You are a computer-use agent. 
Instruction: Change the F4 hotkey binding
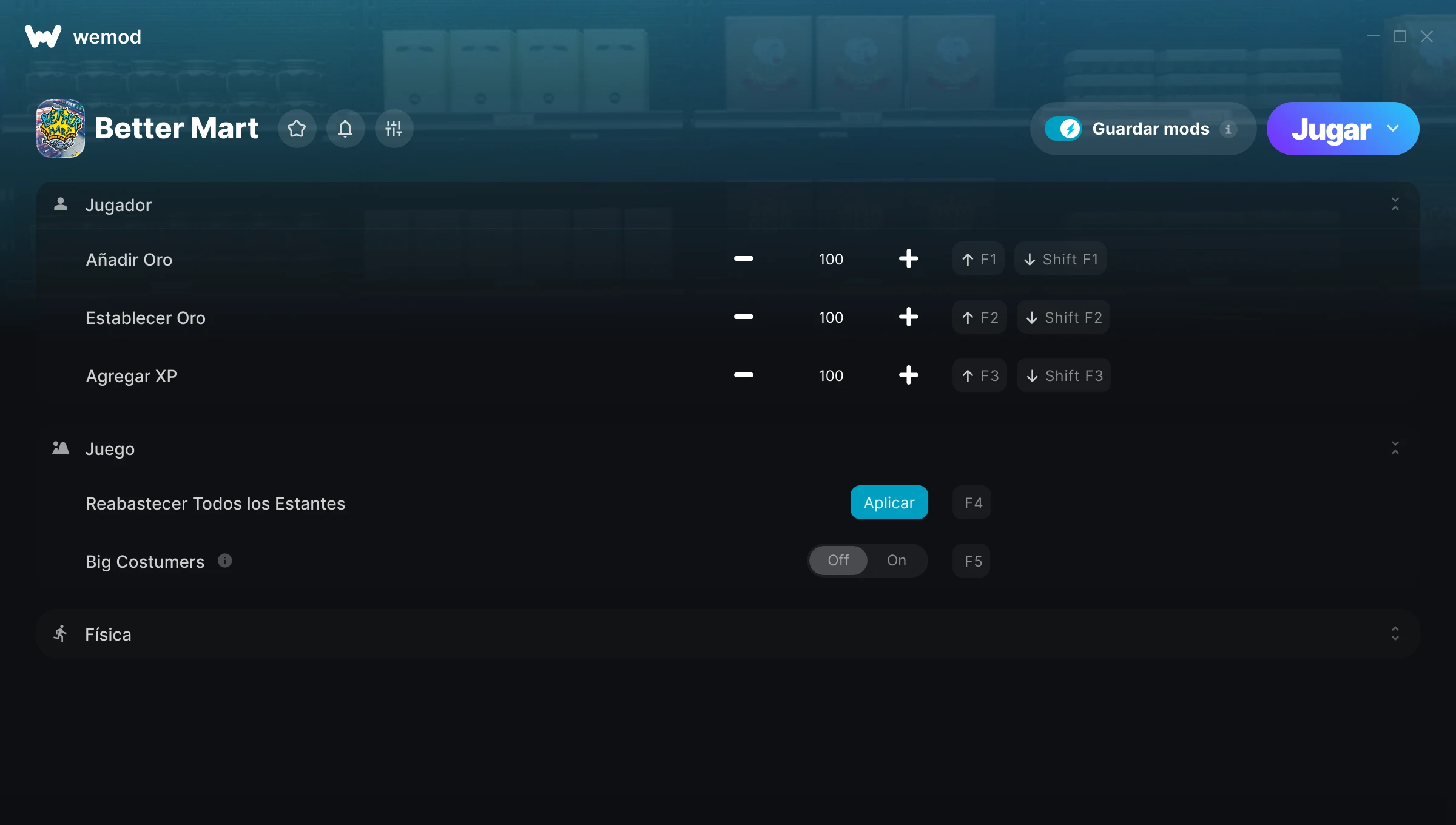(x=972, y=503)
